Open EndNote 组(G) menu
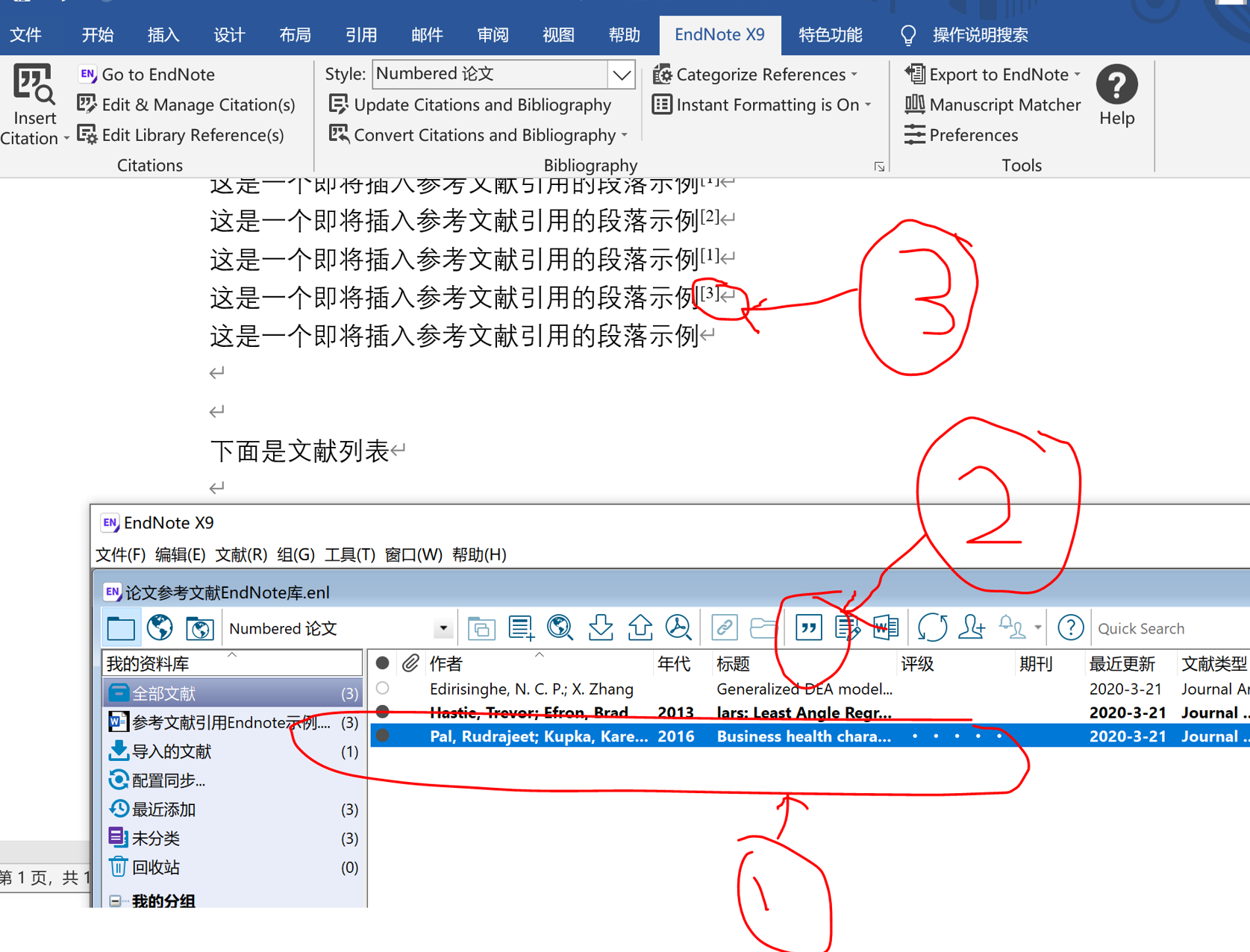Image resolution: width=1250 pixels, height=952 pixels. (296, 554)
